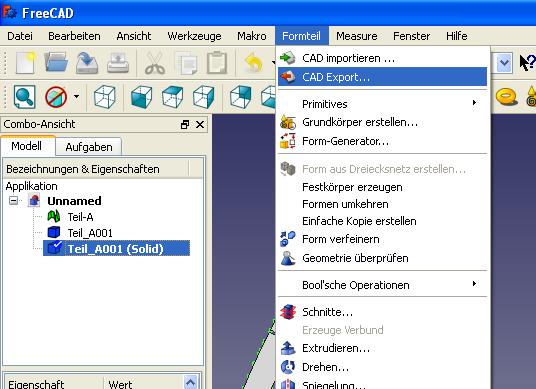Click the Eigenschaft column header
Viewport: 536px width, 389px height.
(x=53, y=383)
